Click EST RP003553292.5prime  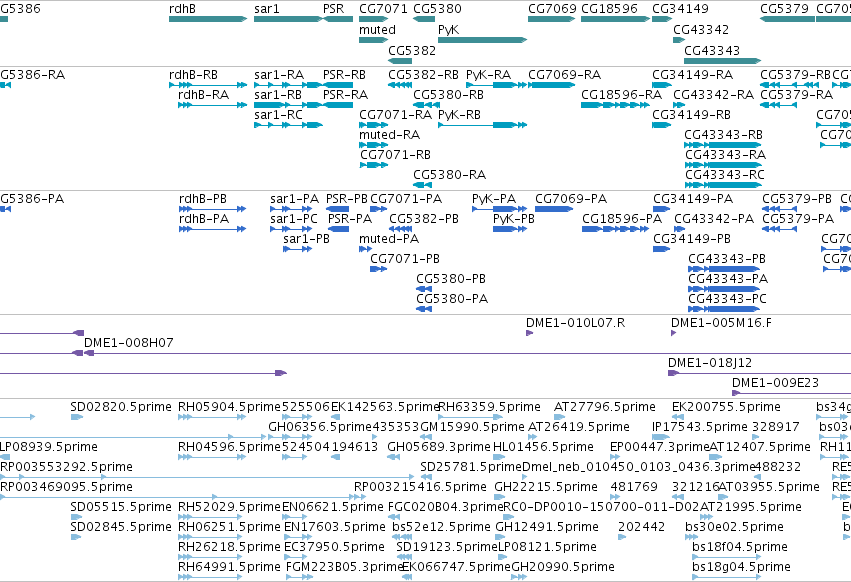pyautogui.click(x=66, y=467)
